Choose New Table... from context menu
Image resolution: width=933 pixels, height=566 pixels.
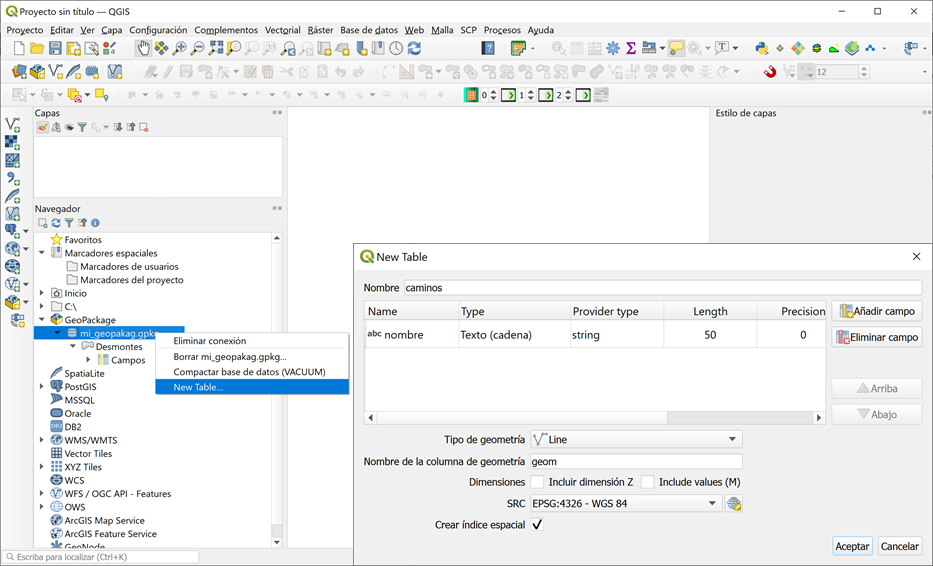click(x=252, y=387)
